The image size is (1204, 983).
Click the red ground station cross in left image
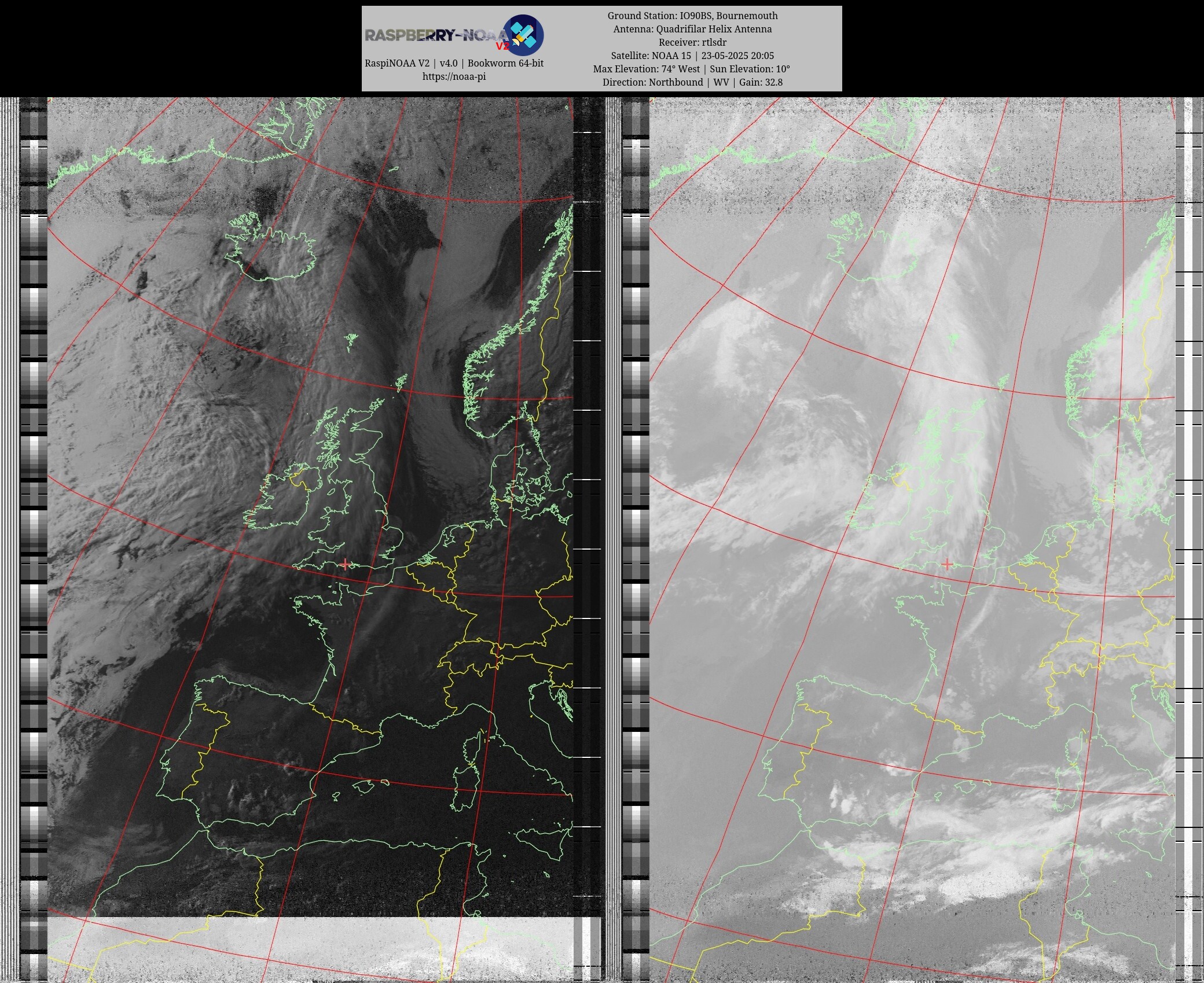346,564
